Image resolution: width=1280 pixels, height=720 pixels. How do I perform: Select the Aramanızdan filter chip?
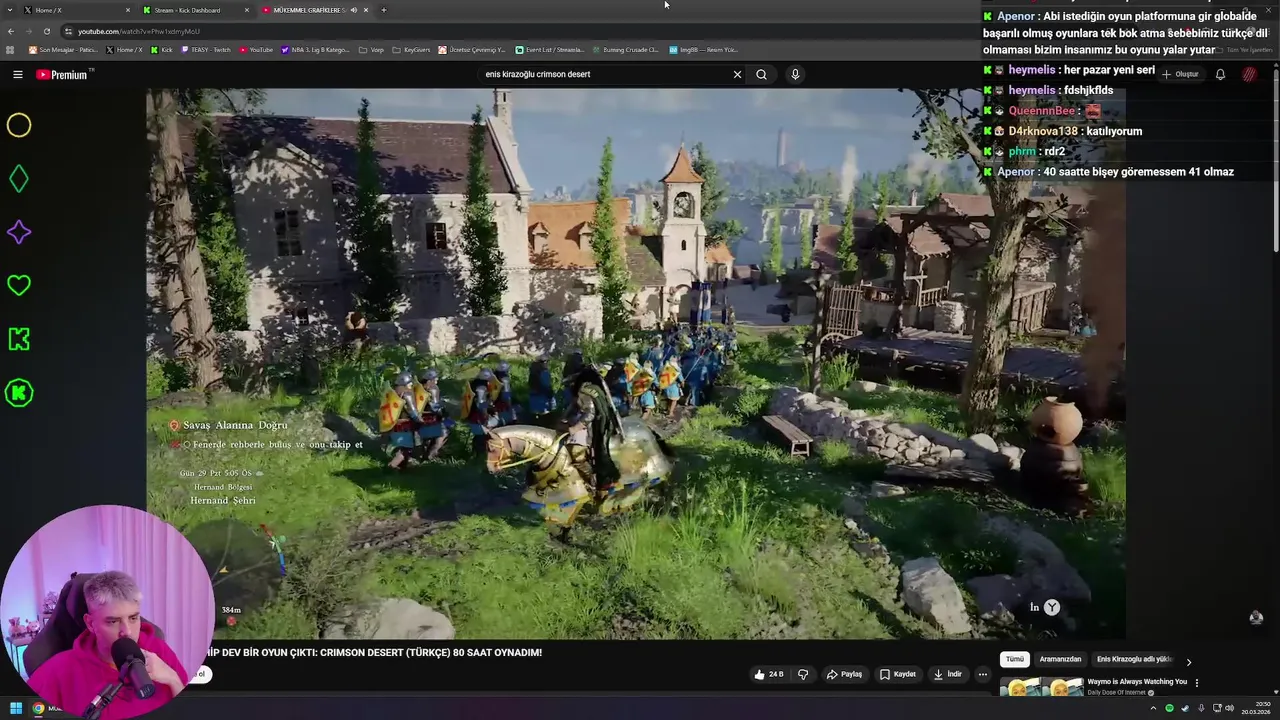pos(1060,660)
